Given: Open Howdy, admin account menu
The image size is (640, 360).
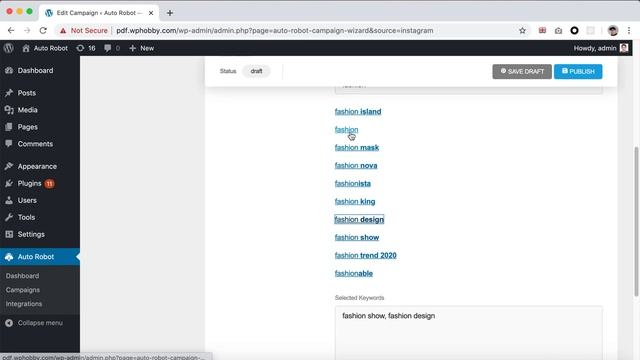Looking at the screenshot, I should 601,48.
